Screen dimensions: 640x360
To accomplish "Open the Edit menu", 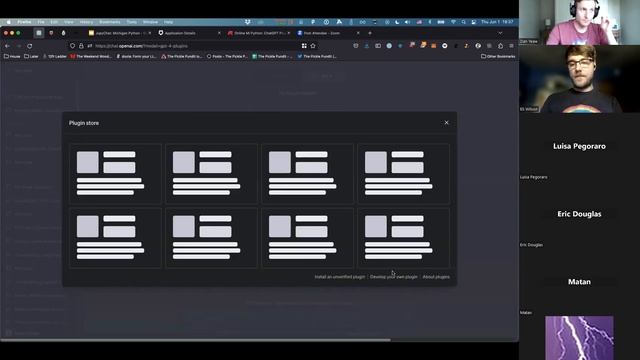I will coord(54,22).
